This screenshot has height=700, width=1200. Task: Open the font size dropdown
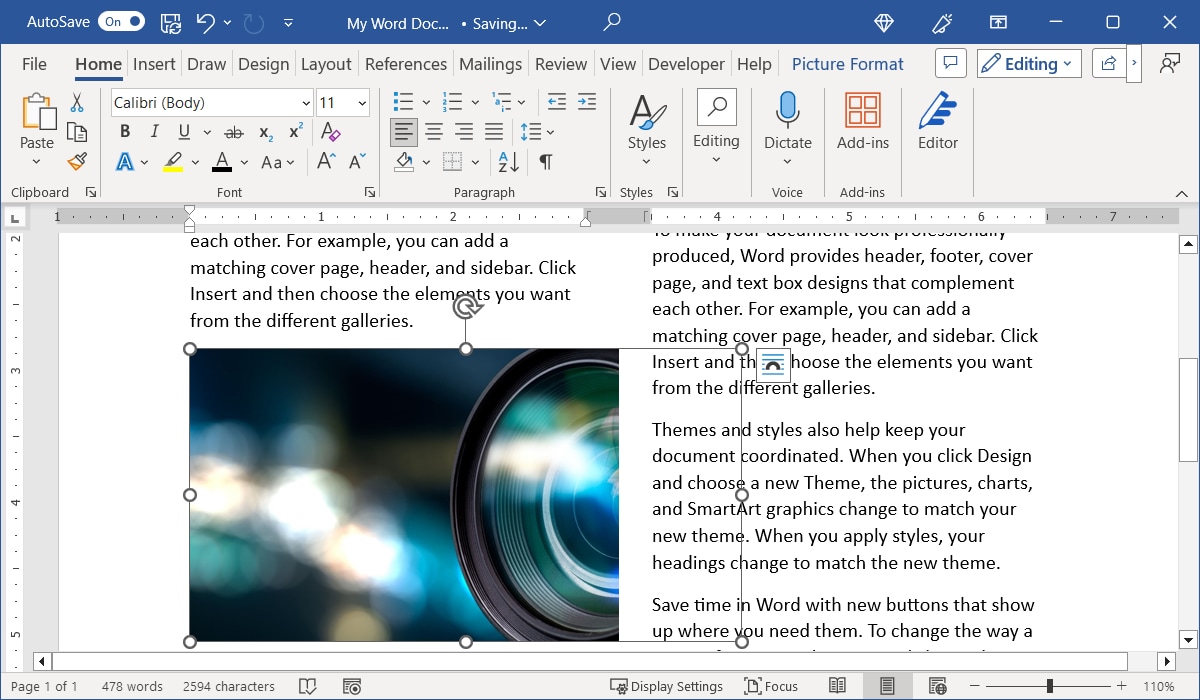click(x=360, y=102)
